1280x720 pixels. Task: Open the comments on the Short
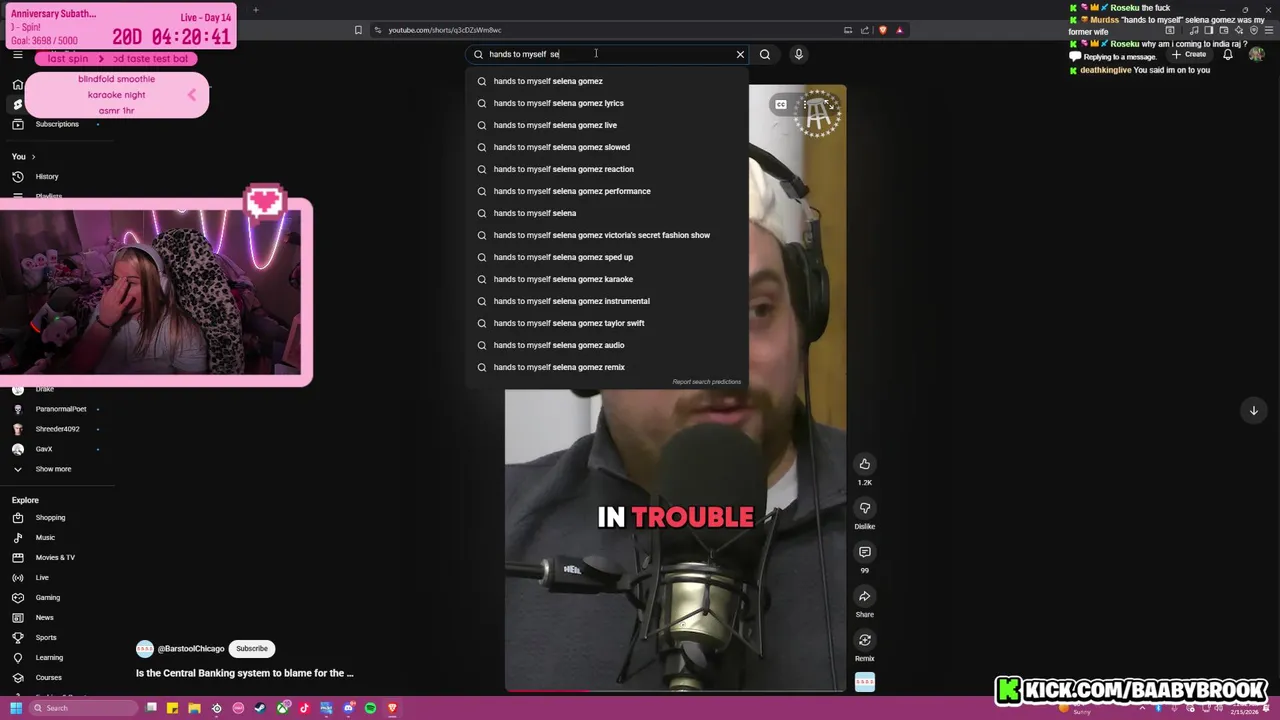click(x=865, y=552)
